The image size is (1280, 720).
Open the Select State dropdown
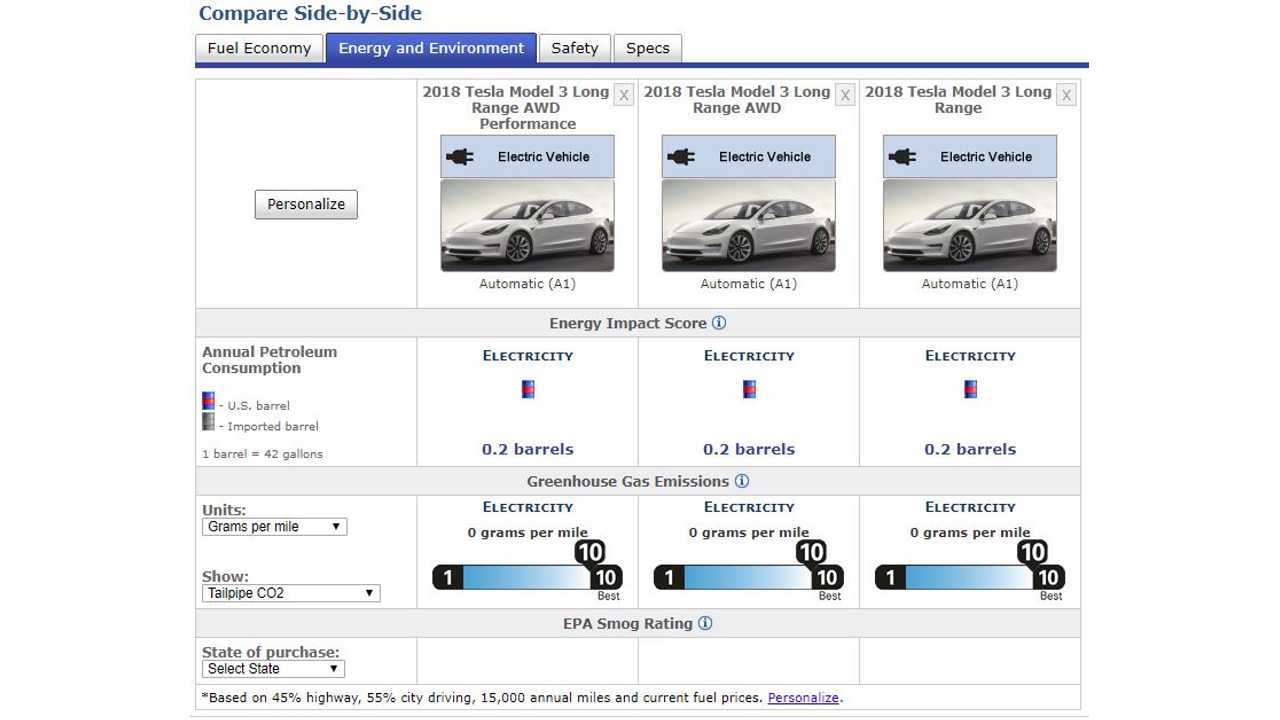click(x=274, y=669)
